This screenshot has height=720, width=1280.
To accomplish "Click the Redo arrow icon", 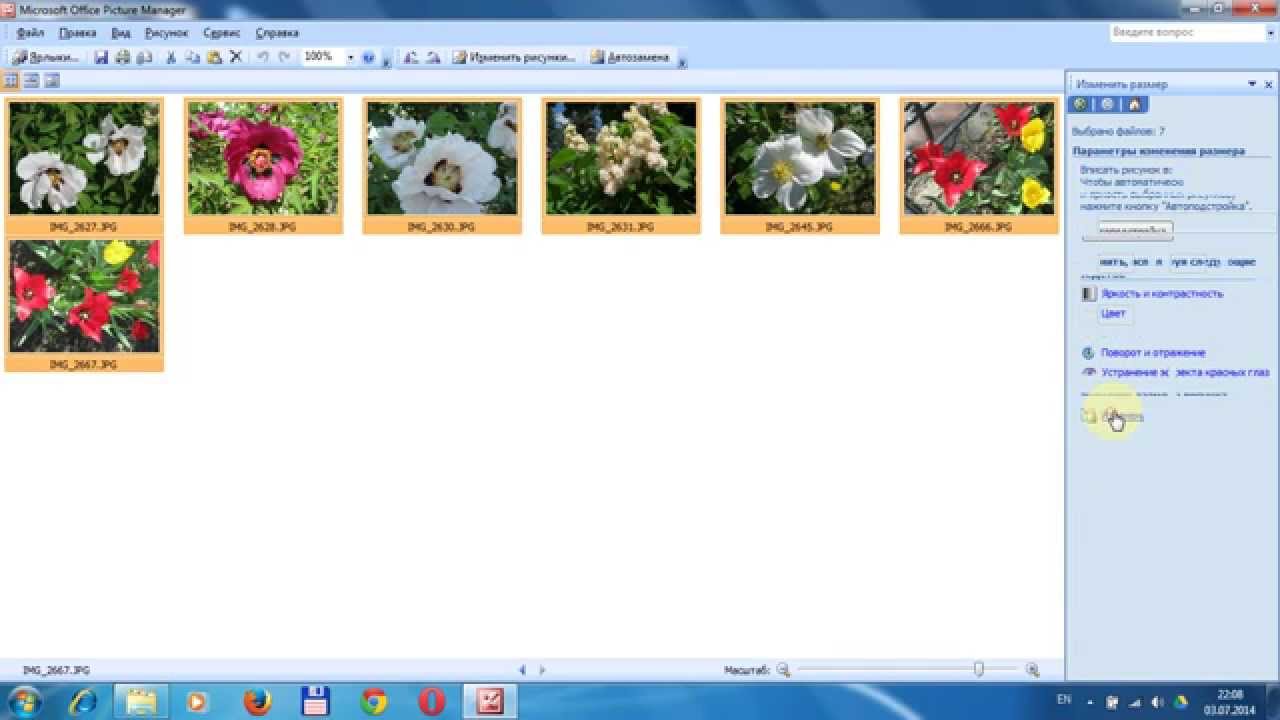I will (285, 57).
